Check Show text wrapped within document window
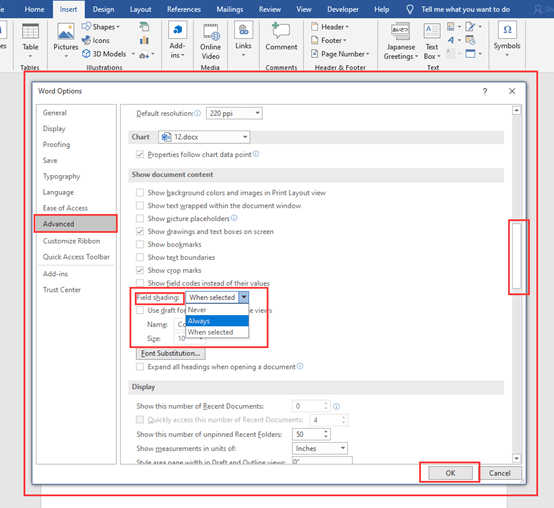This screenshot has height=508, width=554. click(140, 206)
